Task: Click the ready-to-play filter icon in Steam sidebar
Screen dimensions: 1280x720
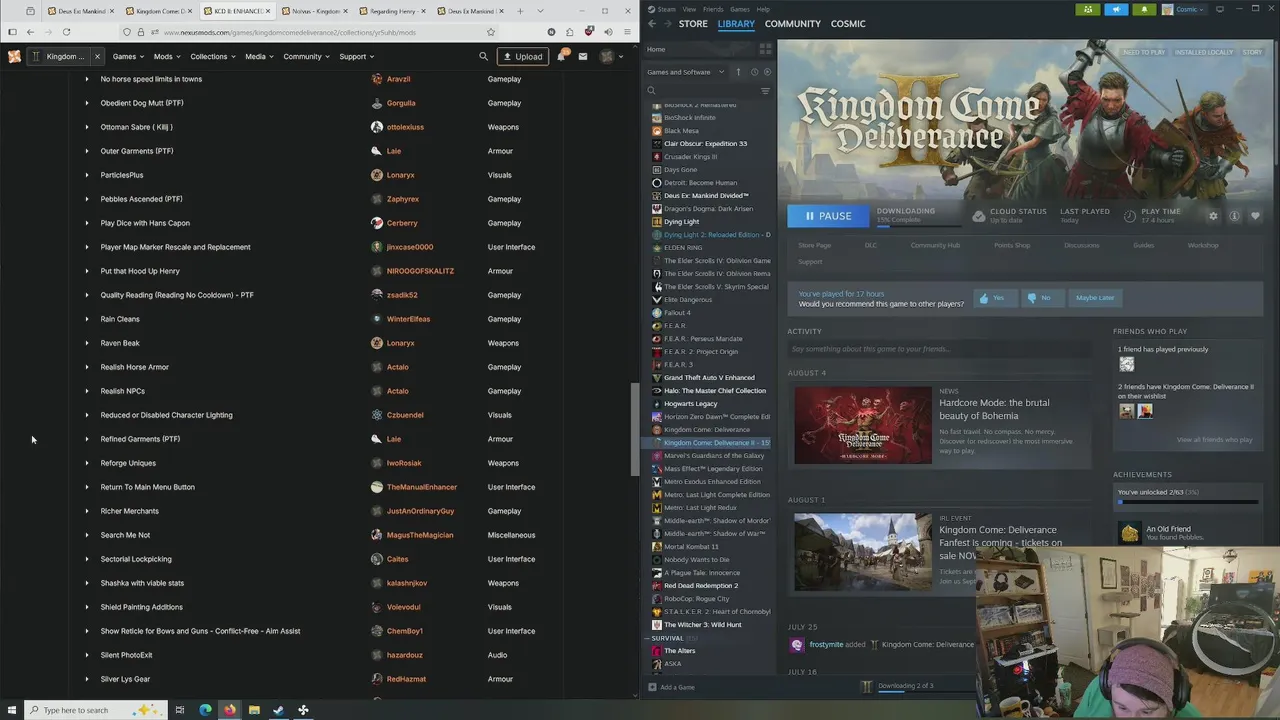Action: [767, 72]
